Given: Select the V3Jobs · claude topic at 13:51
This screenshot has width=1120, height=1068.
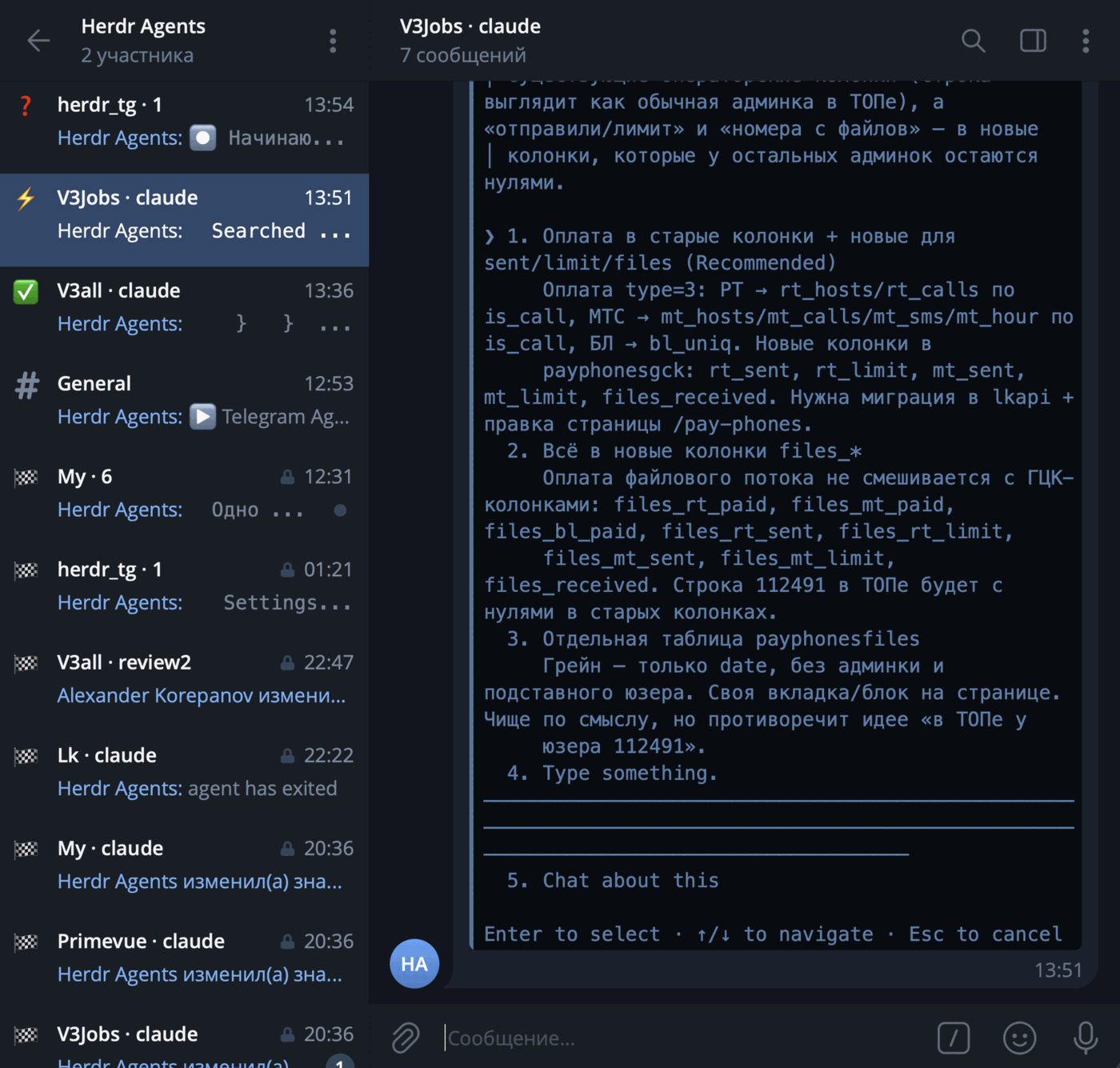Looking at the screenshot, I should [x=184, y=220].
